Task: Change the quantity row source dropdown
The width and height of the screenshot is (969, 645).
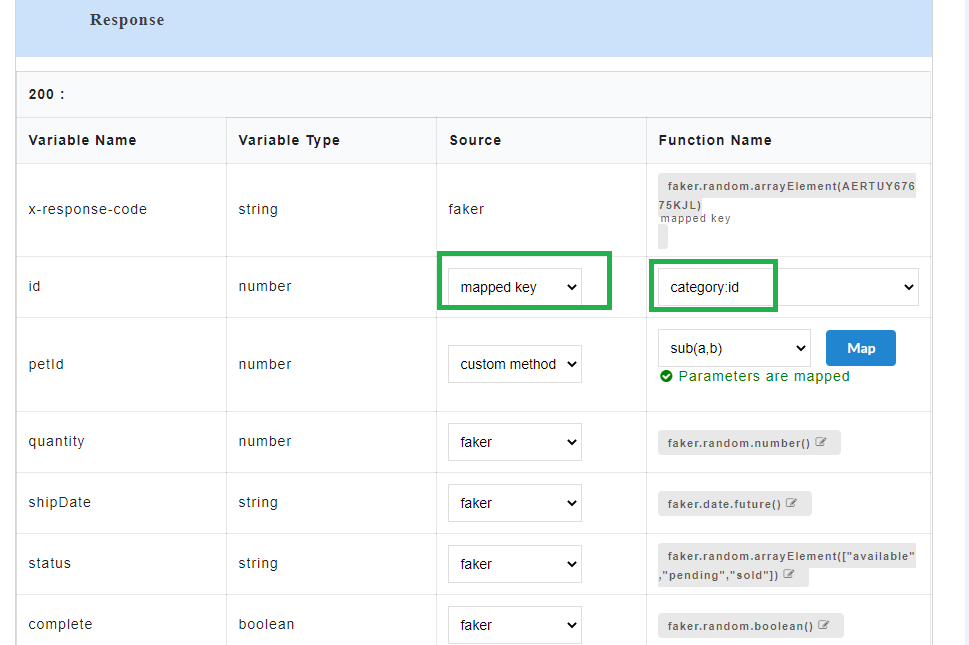Action: [514, 442]
